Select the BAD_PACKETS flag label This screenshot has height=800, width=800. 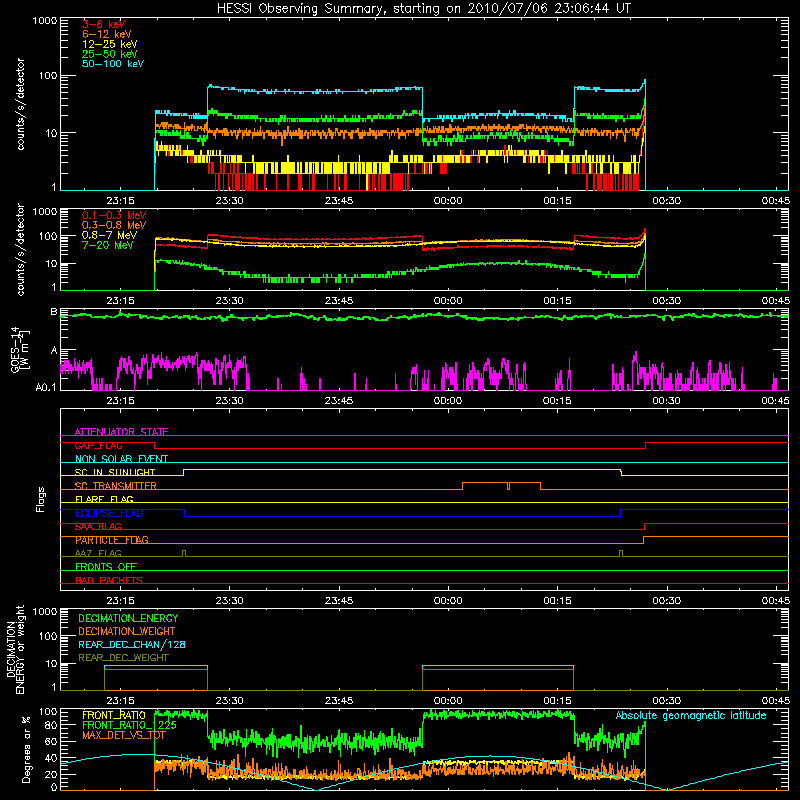tap(109, 580)
